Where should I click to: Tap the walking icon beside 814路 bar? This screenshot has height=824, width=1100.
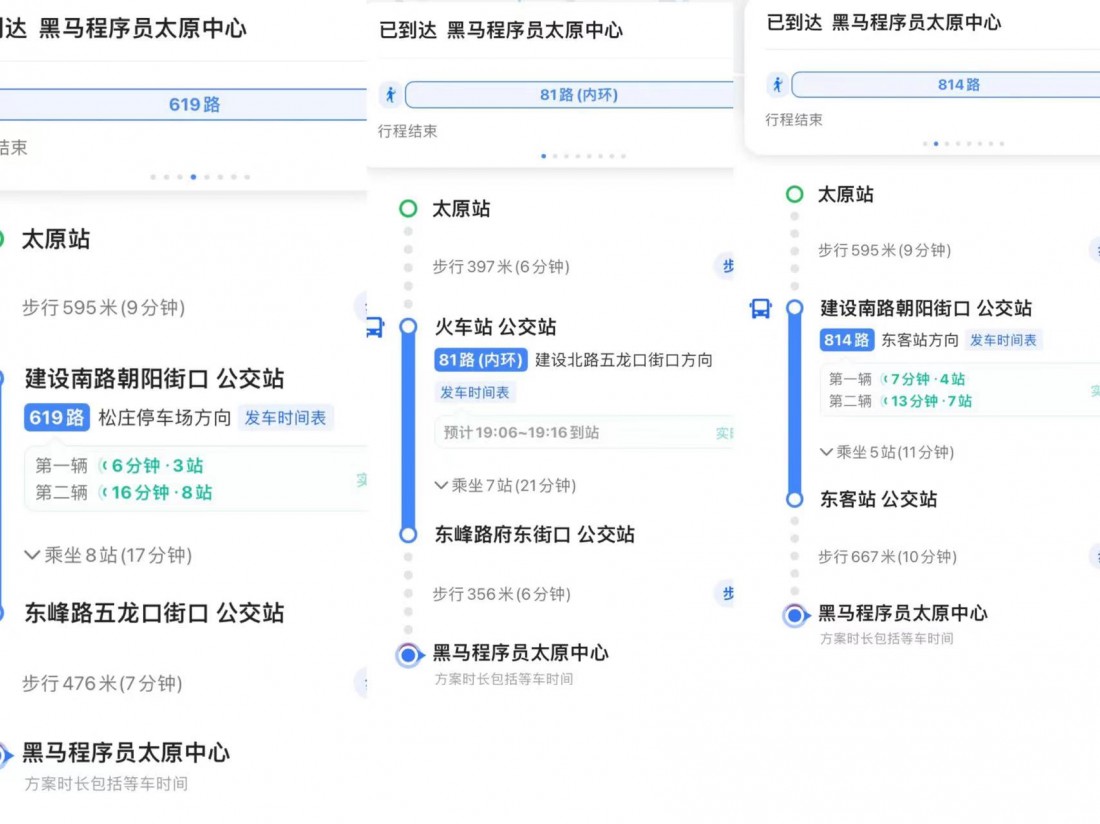click(777, 85)
